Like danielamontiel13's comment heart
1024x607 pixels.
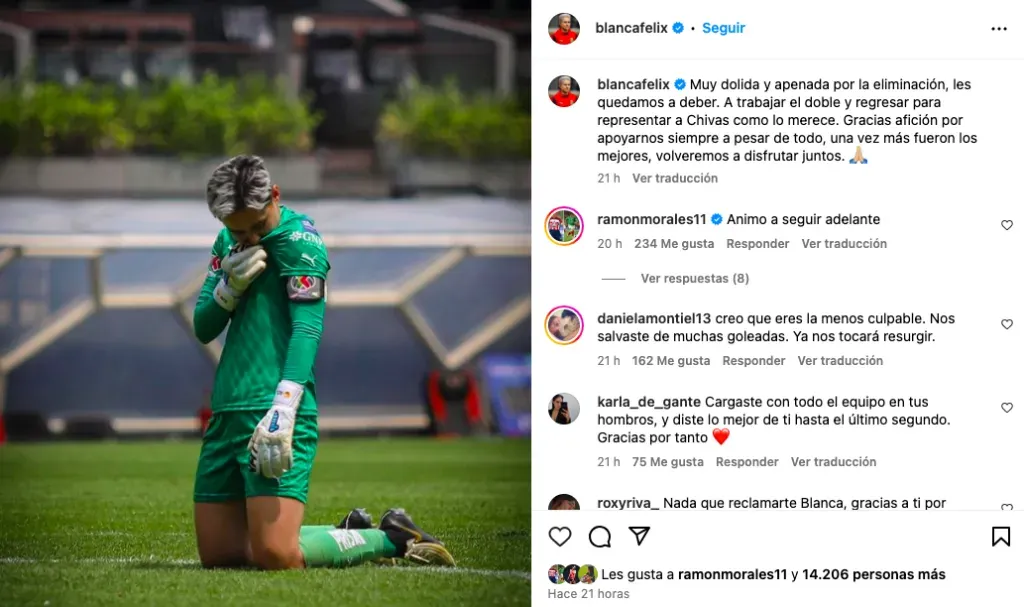click(1006, 324)
